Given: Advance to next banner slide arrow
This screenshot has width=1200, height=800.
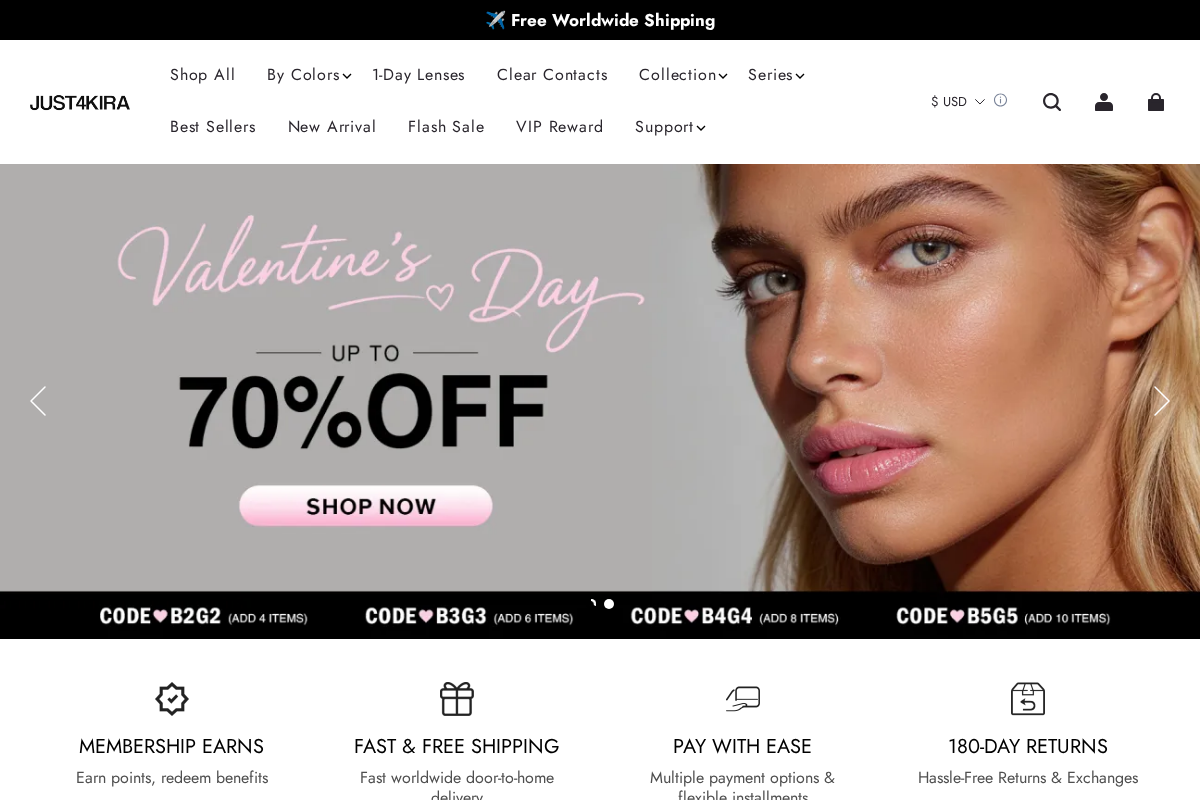Looking at the screenshot, I should 1161,401.
